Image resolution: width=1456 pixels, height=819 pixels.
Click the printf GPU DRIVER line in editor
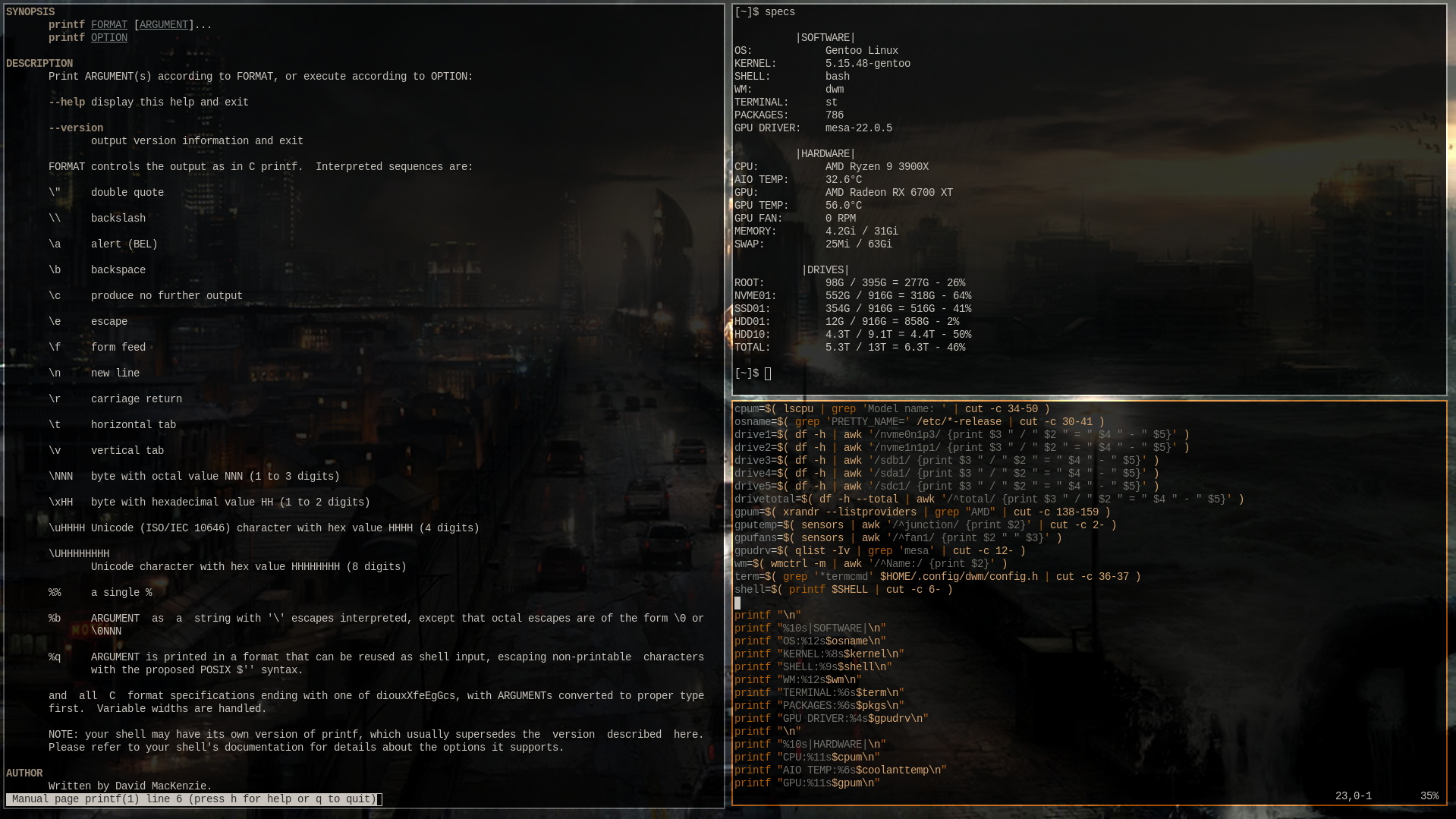832,719
